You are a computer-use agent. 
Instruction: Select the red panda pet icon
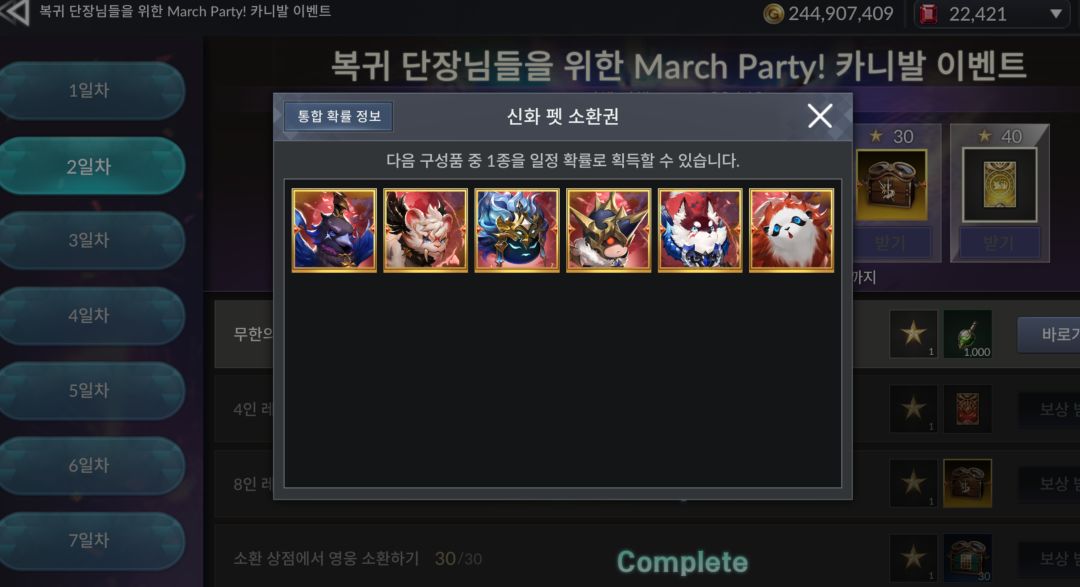click(x=791, y=230)
